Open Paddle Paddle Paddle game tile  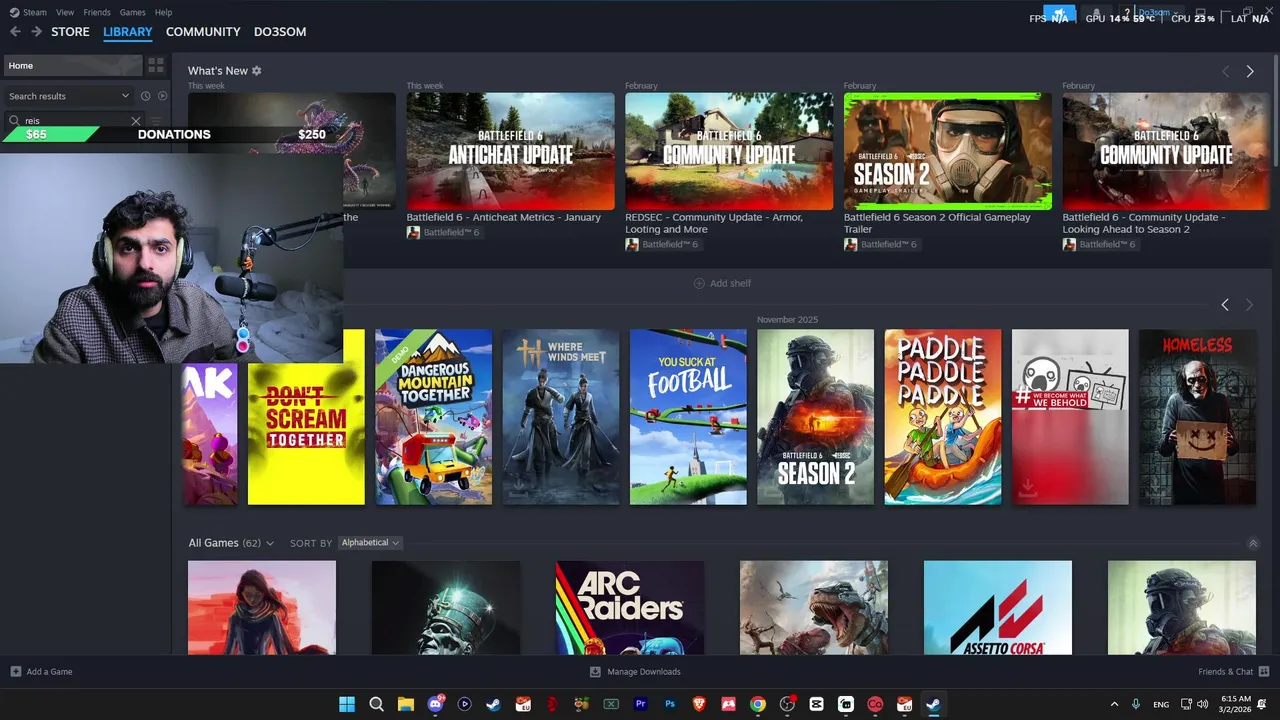coord(943,417)
